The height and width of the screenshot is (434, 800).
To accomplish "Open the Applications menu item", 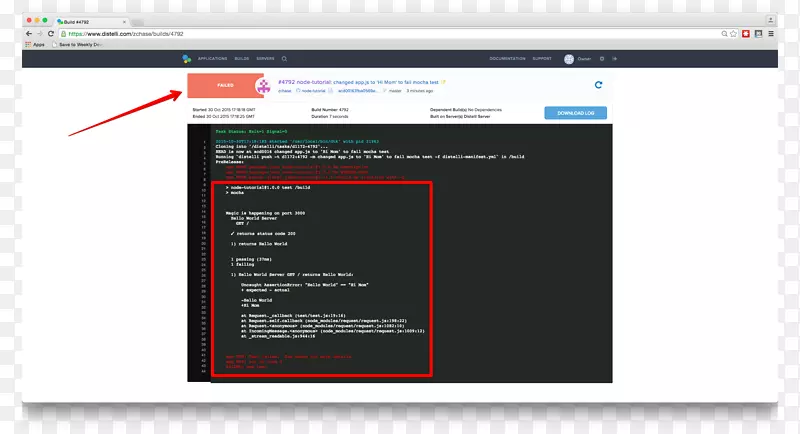I will pos(212,59).
